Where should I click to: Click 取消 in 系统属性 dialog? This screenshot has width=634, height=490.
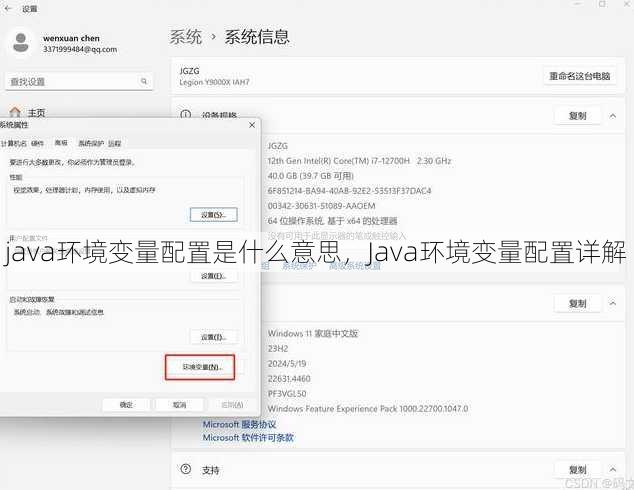pos(180,405)
